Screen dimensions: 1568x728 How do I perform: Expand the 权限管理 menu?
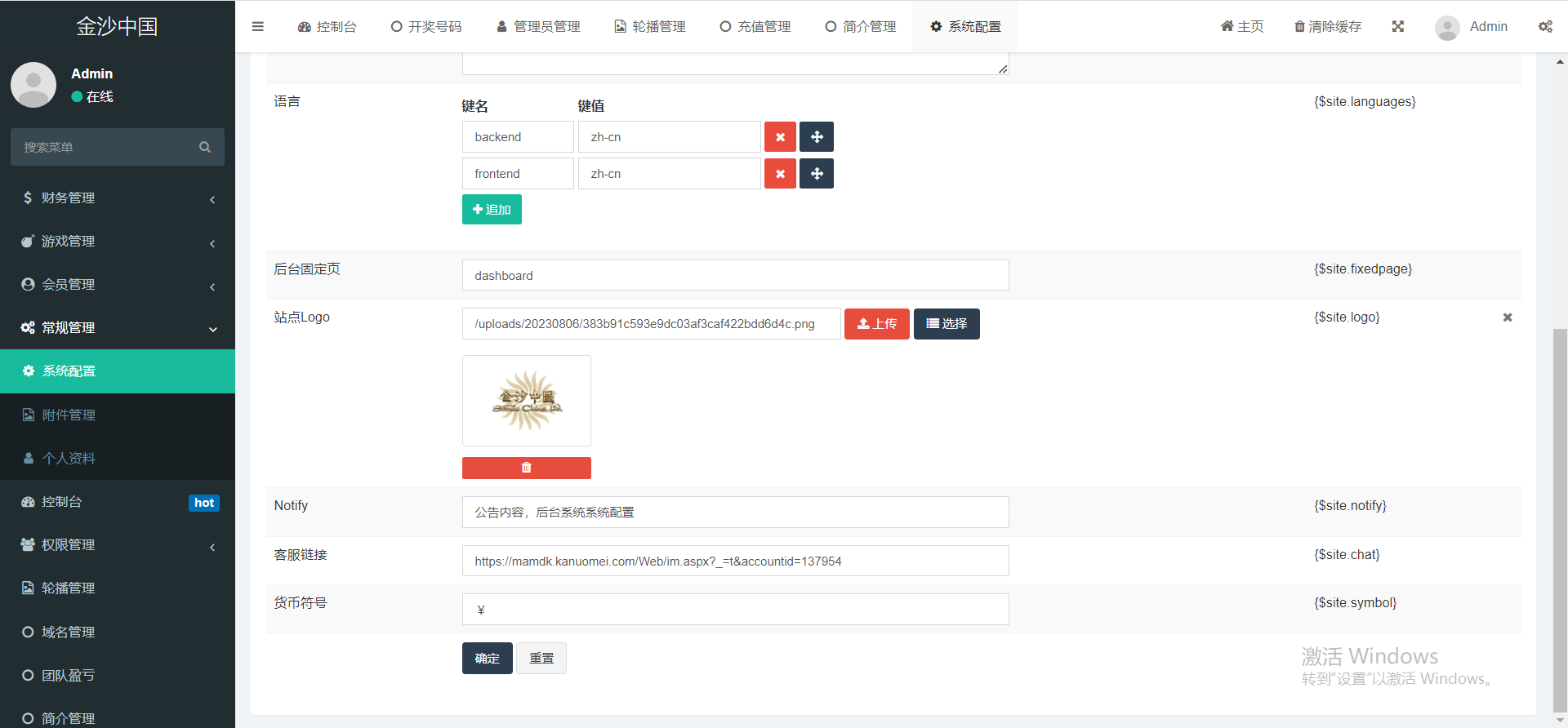click(118, 545)
